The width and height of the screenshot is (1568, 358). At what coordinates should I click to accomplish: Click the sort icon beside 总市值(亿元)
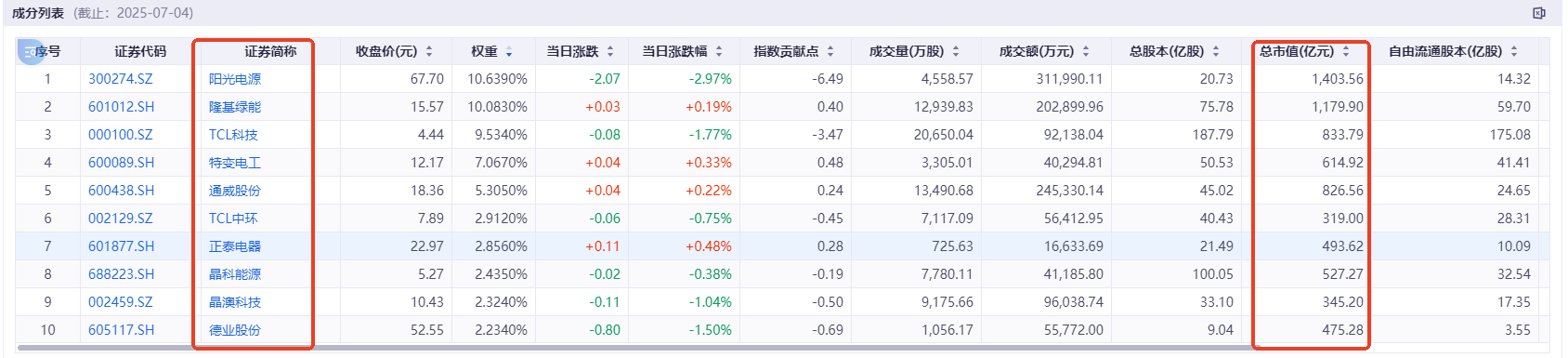pyautogui.click(x=1346, y=51)
